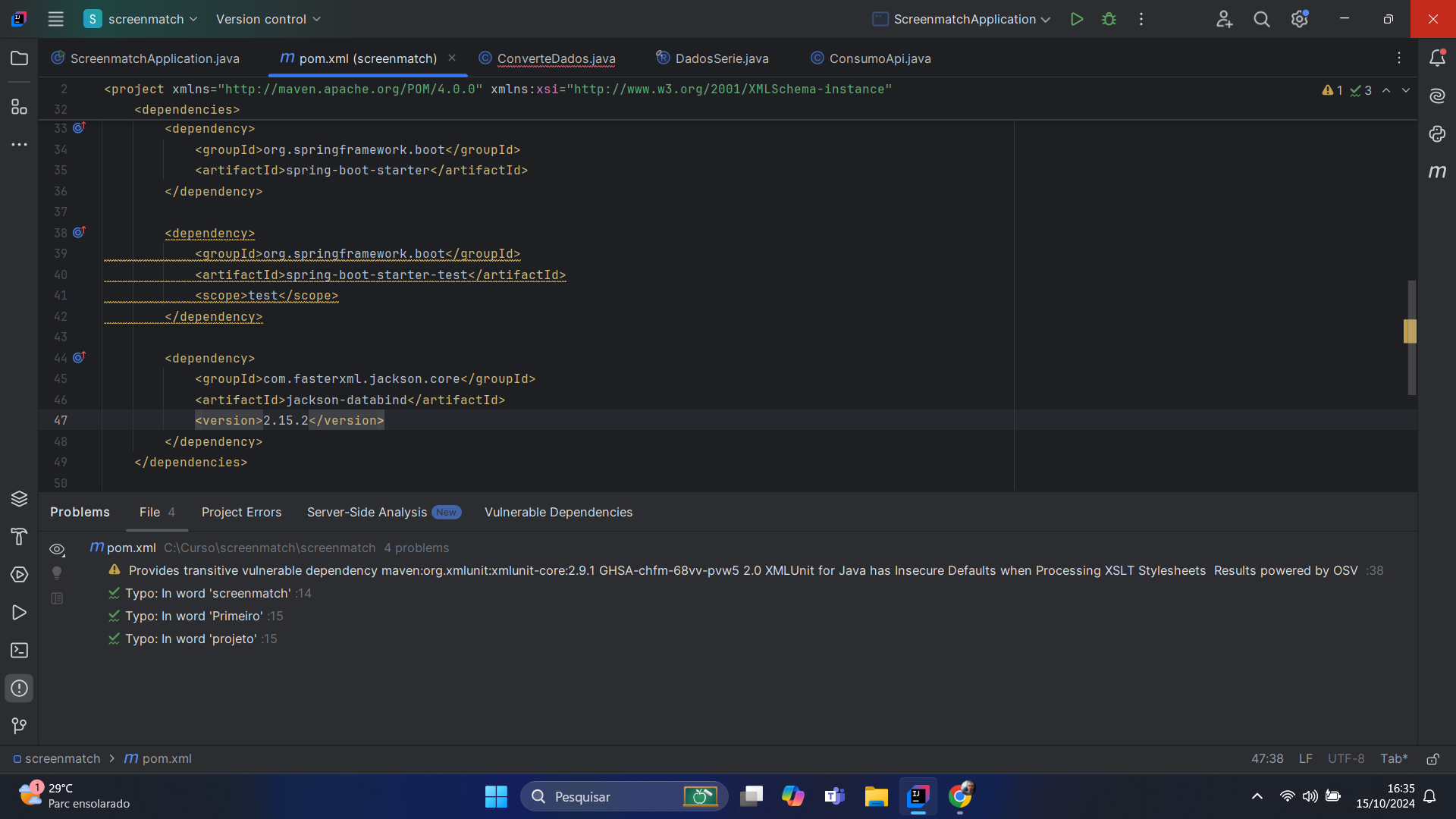
Task: Open the Problems tool window icon
Action: pos(19,689)
